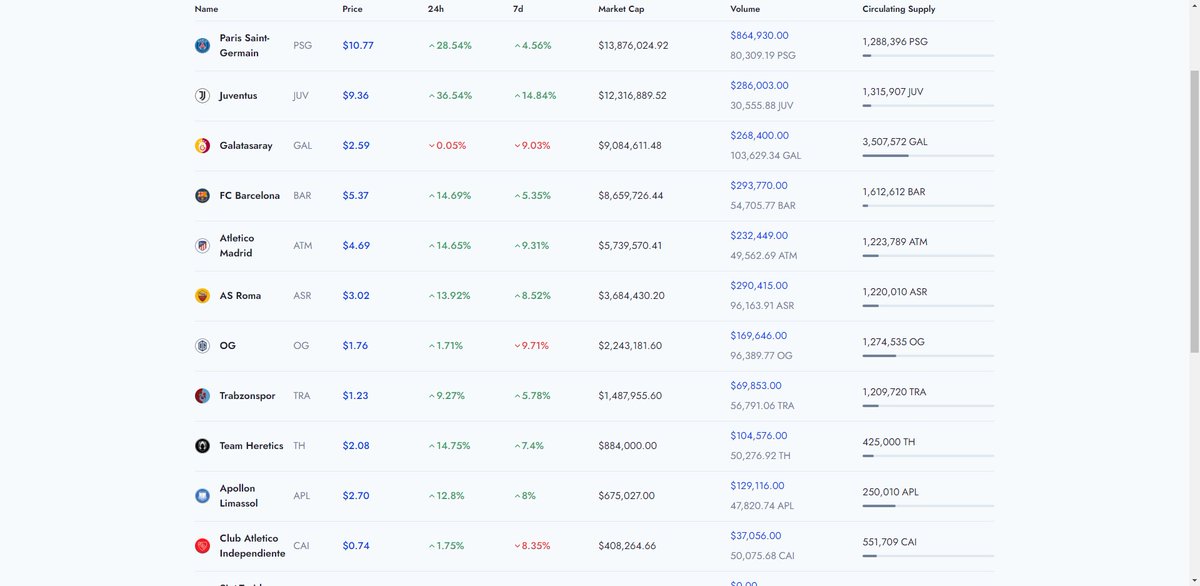Sort by Volume column header
This screenshot has height=586, width=1200.
745,9
